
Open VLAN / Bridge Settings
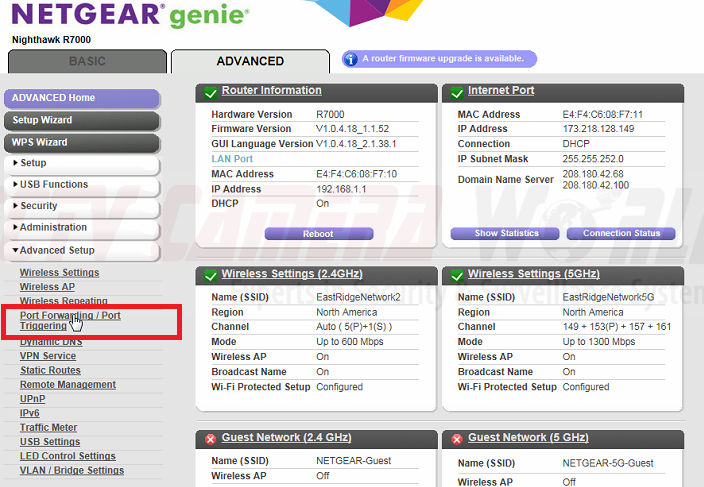[x=72, y=470]
